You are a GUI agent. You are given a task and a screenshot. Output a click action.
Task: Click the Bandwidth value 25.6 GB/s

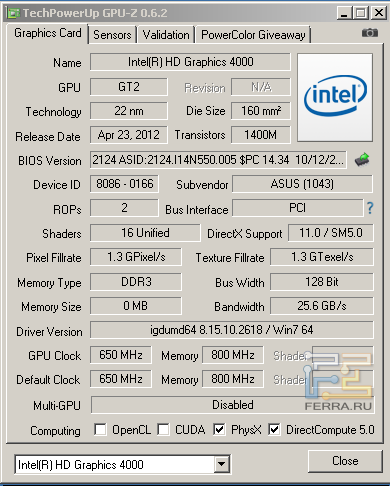[x=322, y=306]
